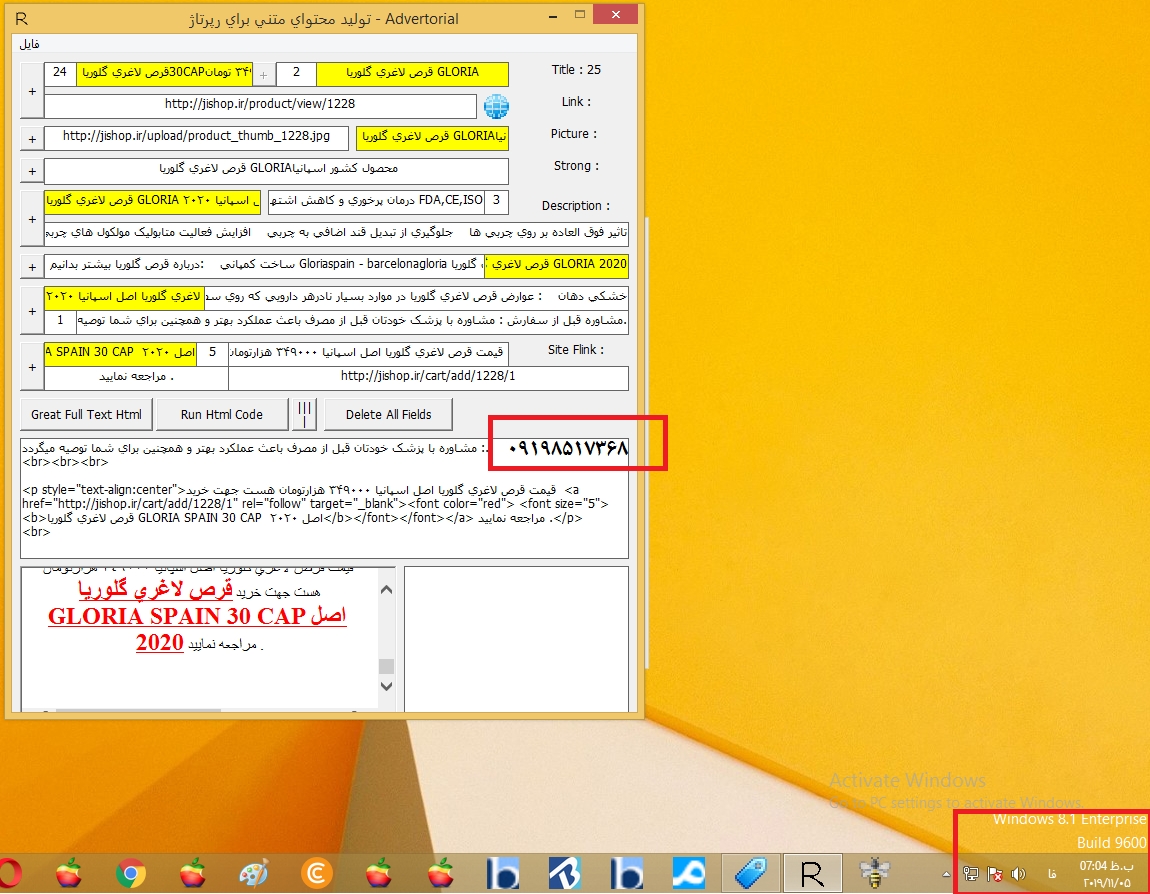Click the Title : 25 label

[x=576, y=70]
